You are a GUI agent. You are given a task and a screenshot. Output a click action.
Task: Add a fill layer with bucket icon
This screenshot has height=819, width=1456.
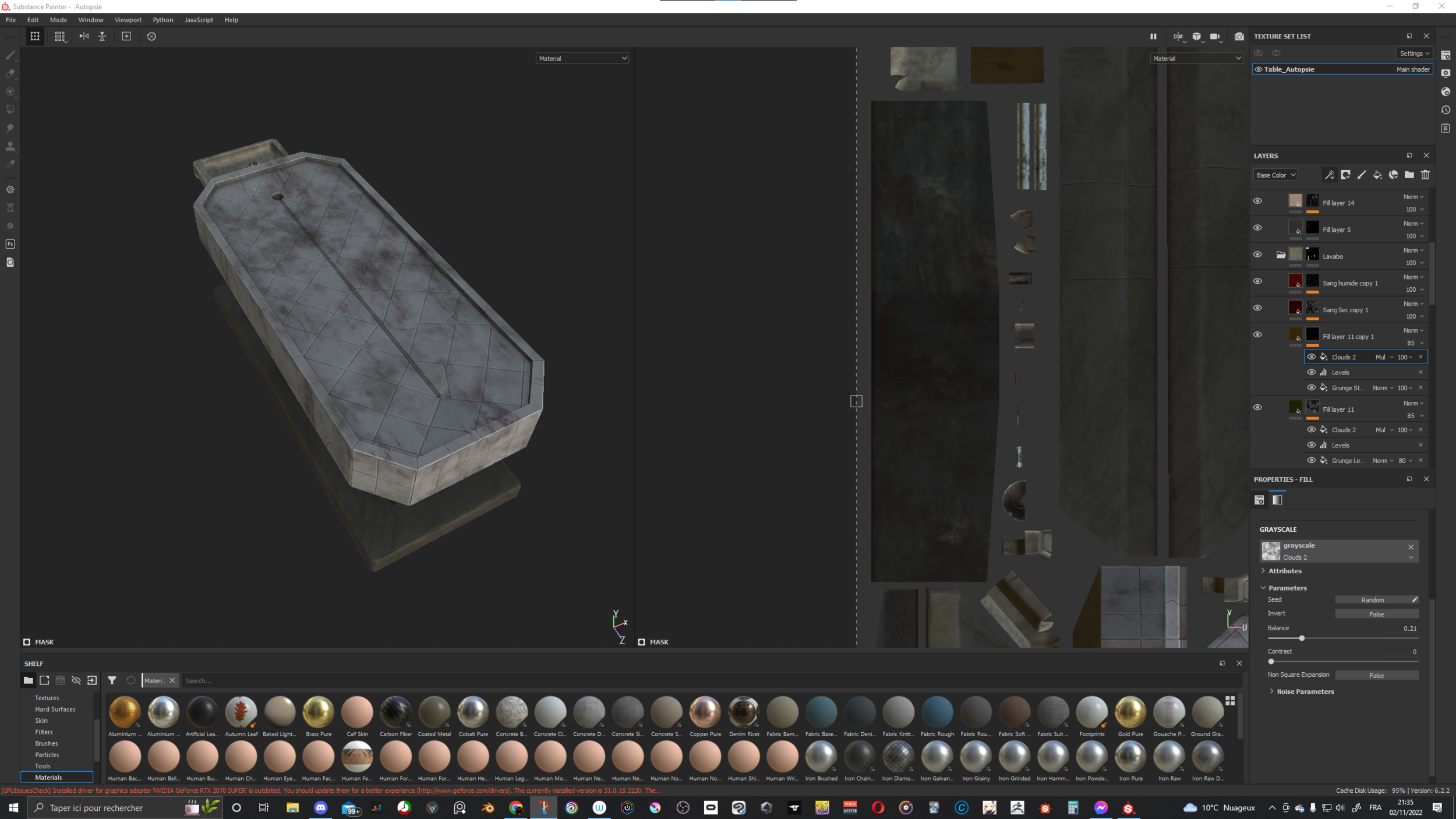1377,175
